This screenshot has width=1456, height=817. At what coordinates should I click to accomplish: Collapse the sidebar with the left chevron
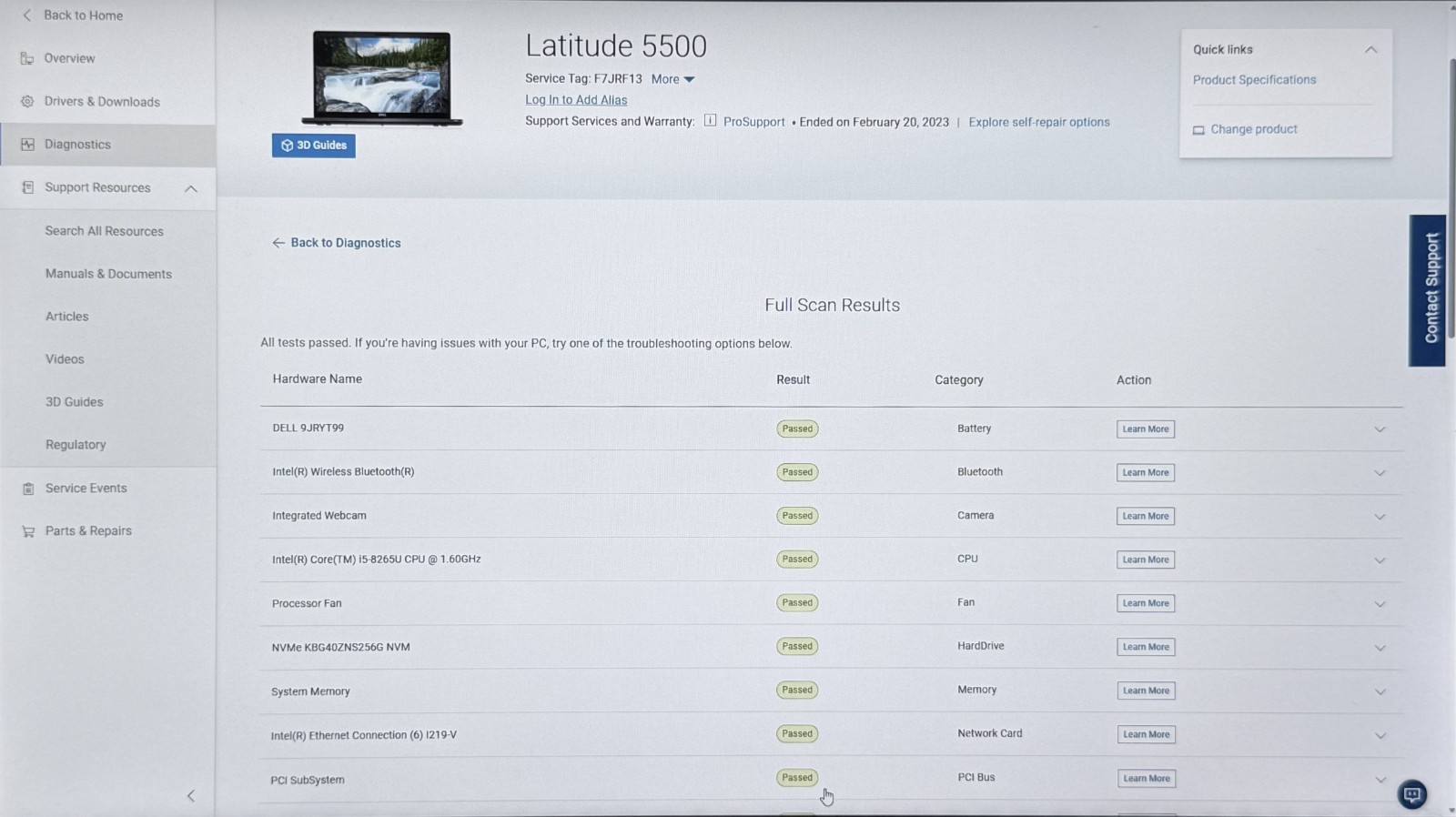click(191, 796)
